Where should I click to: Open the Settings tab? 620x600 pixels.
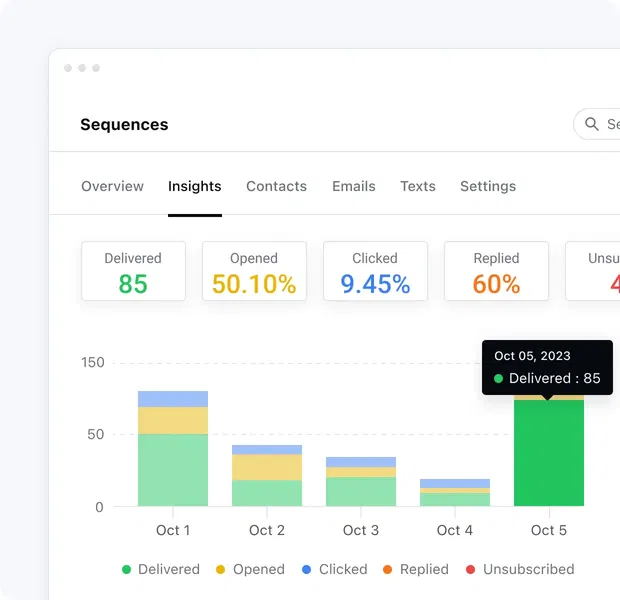488,186
